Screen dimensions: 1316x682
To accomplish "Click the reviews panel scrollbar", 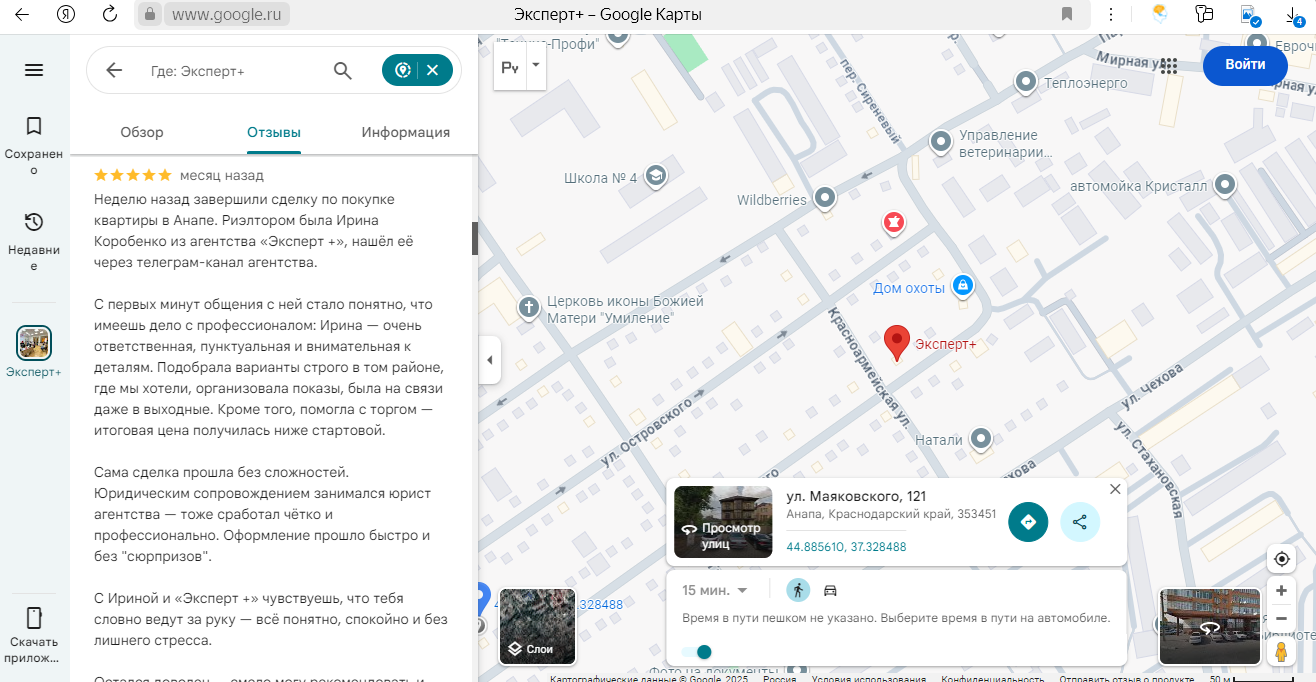I will (475, 239).
